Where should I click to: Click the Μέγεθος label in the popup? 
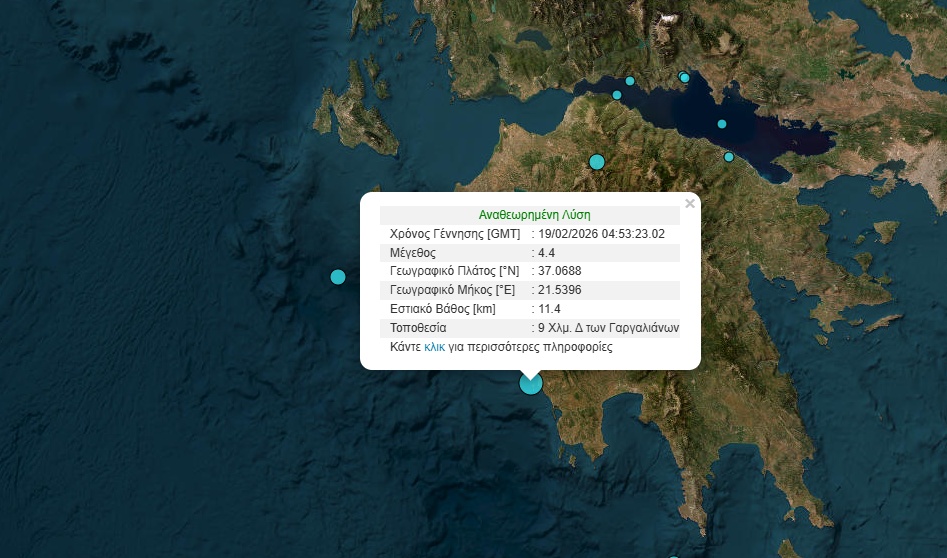pyautogui.click(x=412, y=253)
